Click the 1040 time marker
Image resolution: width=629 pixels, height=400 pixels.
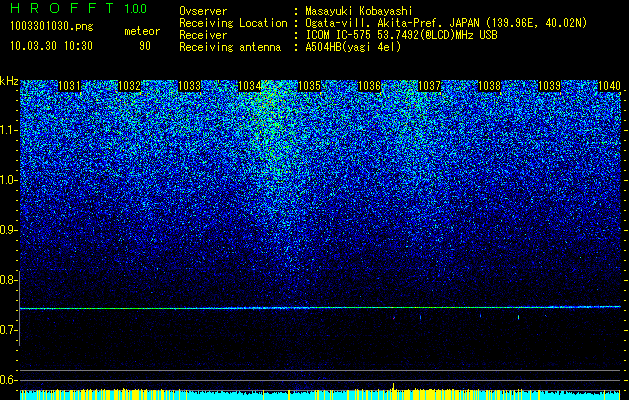[x=609, y=86]
